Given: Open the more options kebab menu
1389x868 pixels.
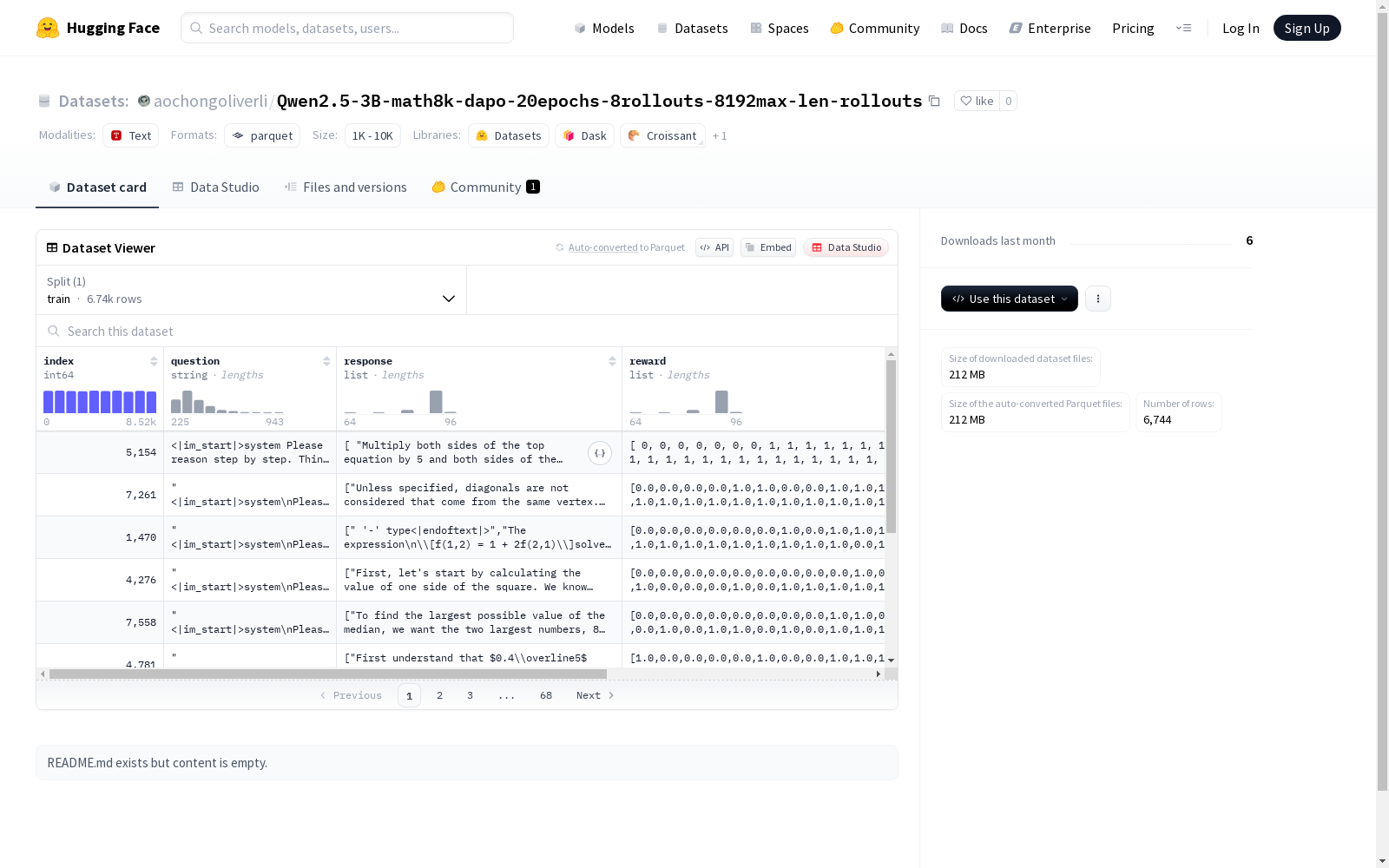Looking at the screenshot, I should tap(1098, 299).
